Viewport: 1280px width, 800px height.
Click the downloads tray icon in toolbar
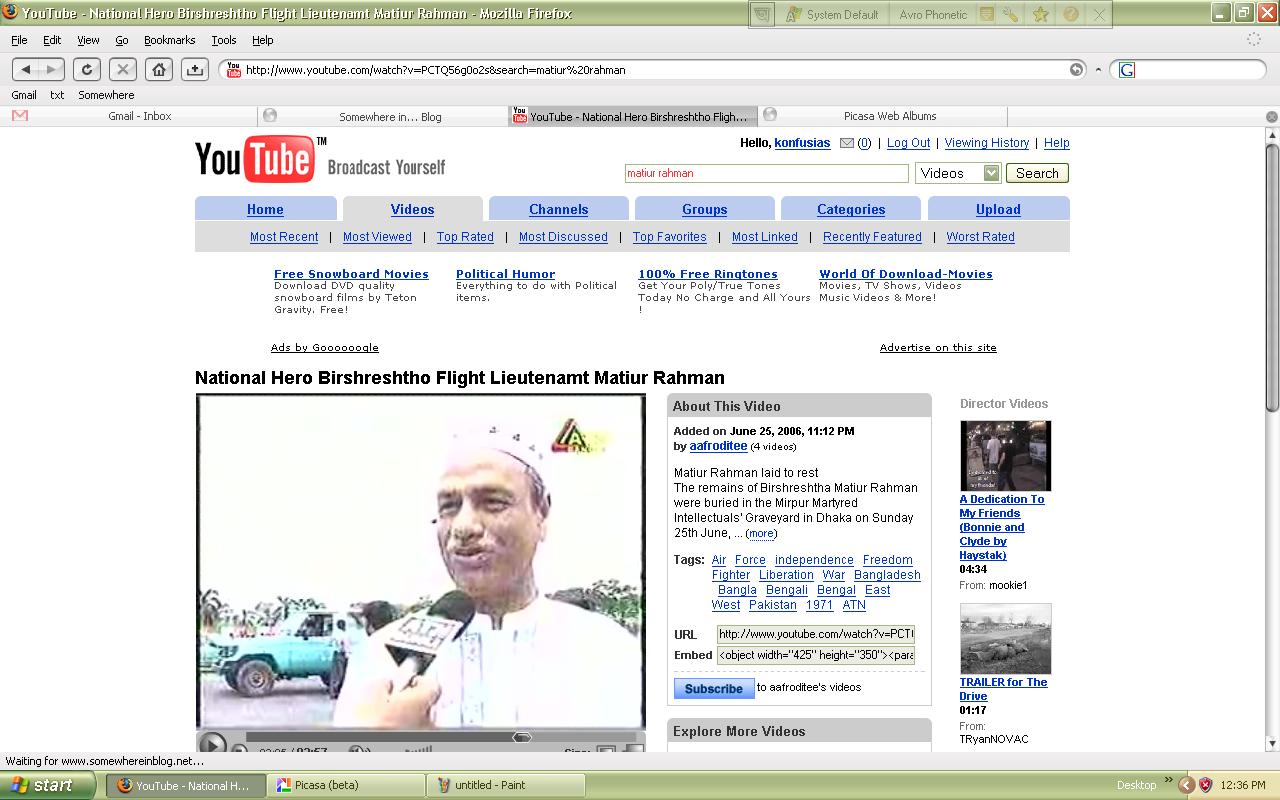pyautogui.click(x=194, y=69)
